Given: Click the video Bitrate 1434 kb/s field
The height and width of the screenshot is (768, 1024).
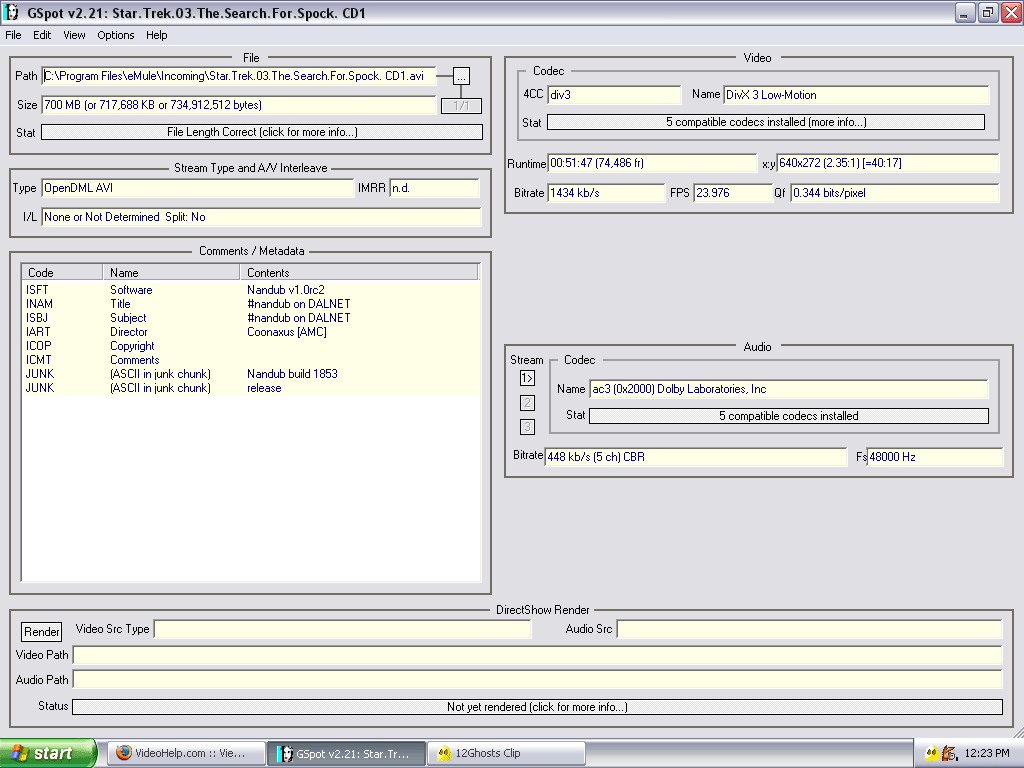Looking at the screenshot, I should [606, 193].
